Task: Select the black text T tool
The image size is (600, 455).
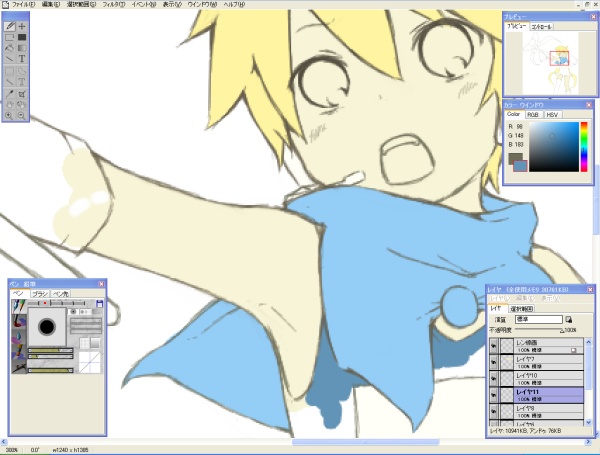Action: 22,59
